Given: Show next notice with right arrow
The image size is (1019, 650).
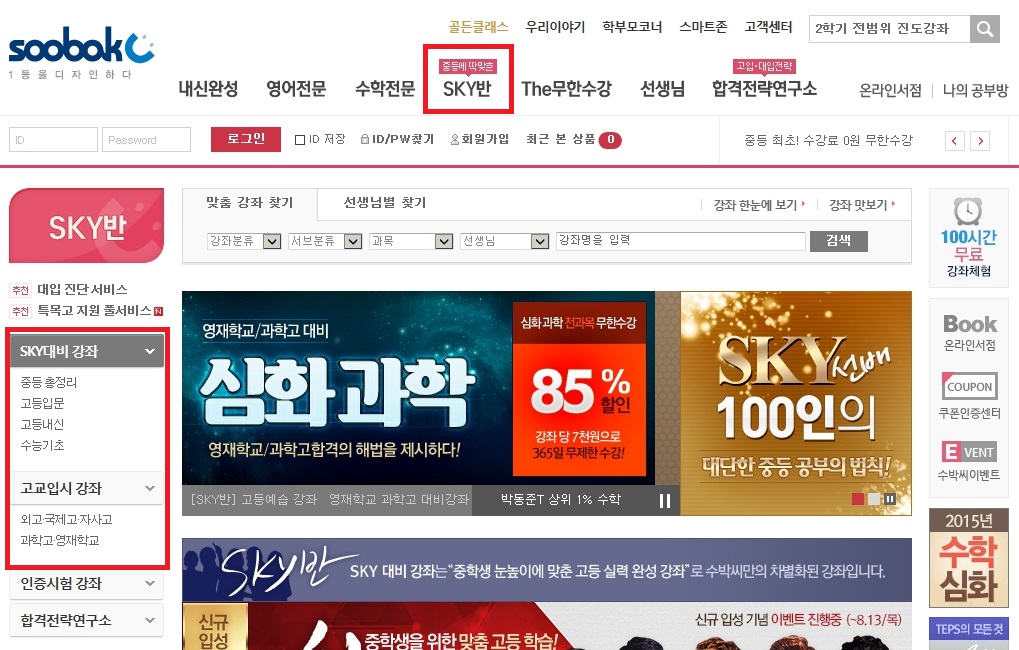Looking at the screenshot, I should coord(980,141).
